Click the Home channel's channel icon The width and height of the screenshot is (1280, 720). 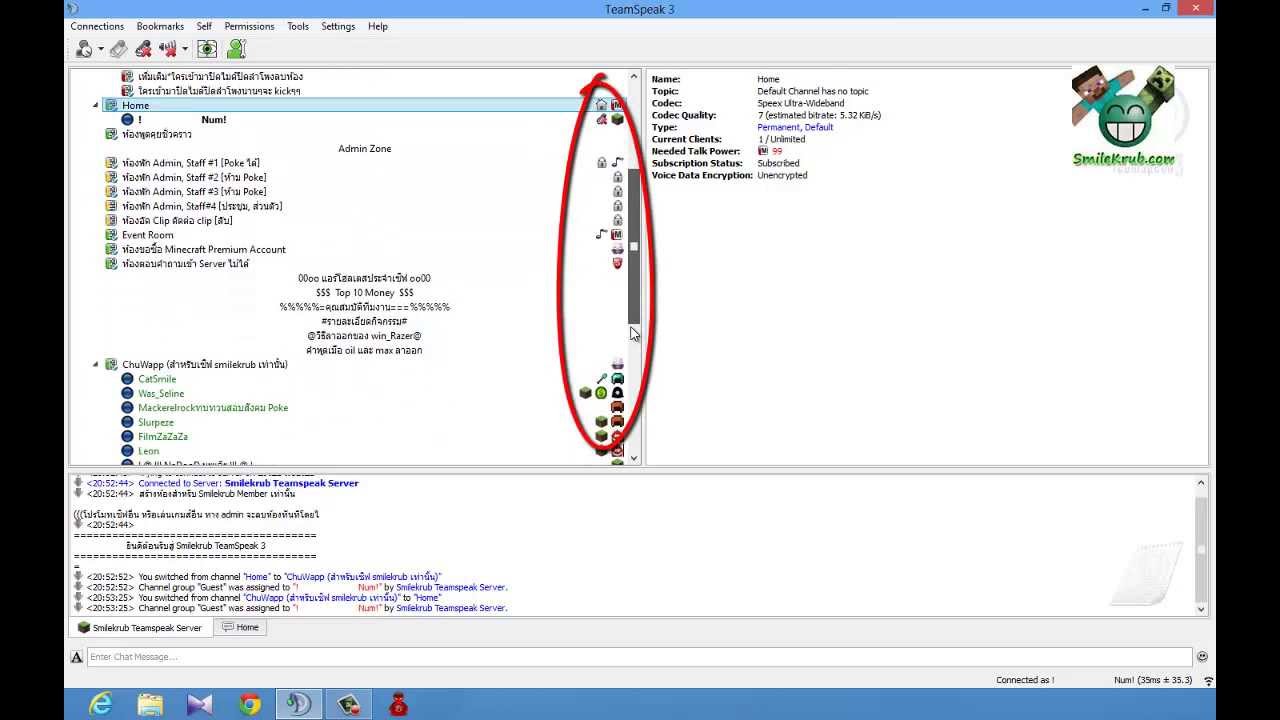pos(112,105)
